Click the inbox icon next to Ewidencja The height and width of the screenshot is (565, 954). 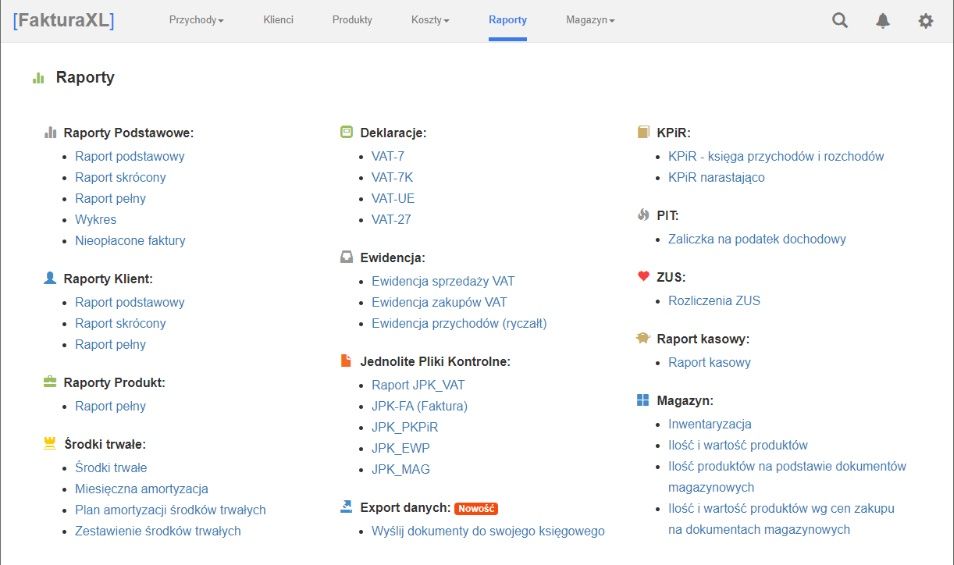(x=346, y=257)
